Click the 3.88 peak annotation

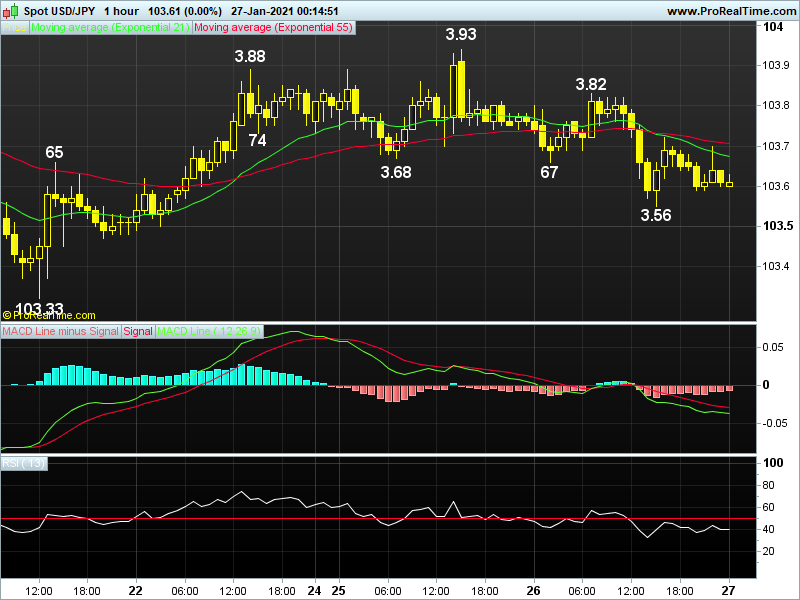coord(250,56)
